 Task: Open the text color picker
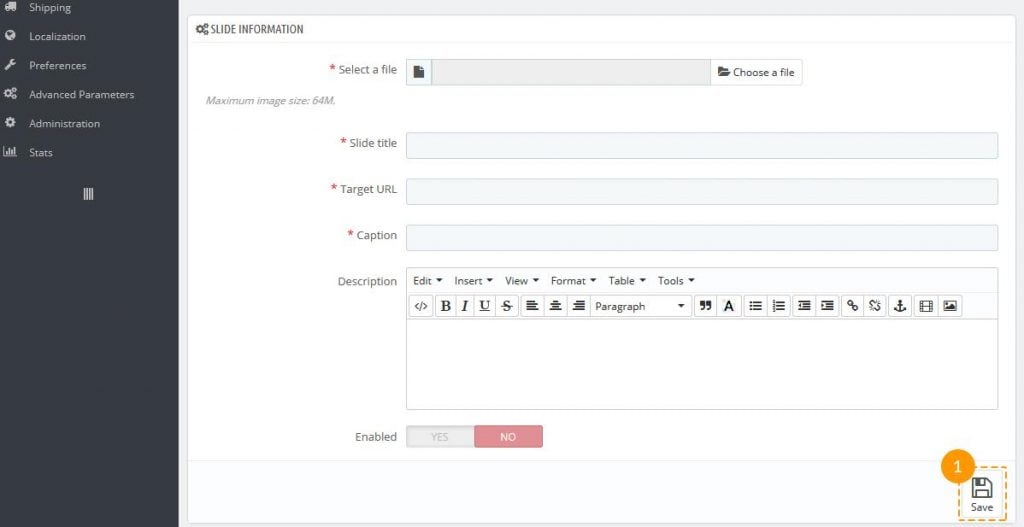point(729,306)
